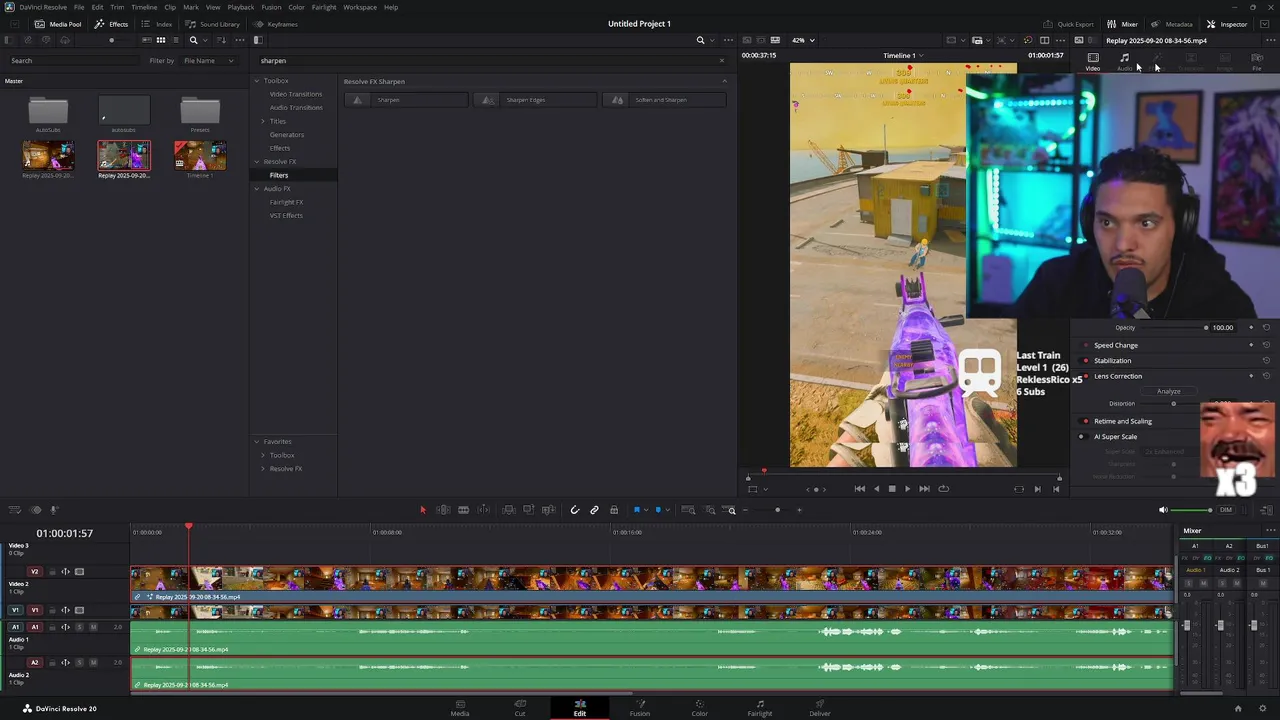Open the File tab icon in Inspector

click(1257, 61)
